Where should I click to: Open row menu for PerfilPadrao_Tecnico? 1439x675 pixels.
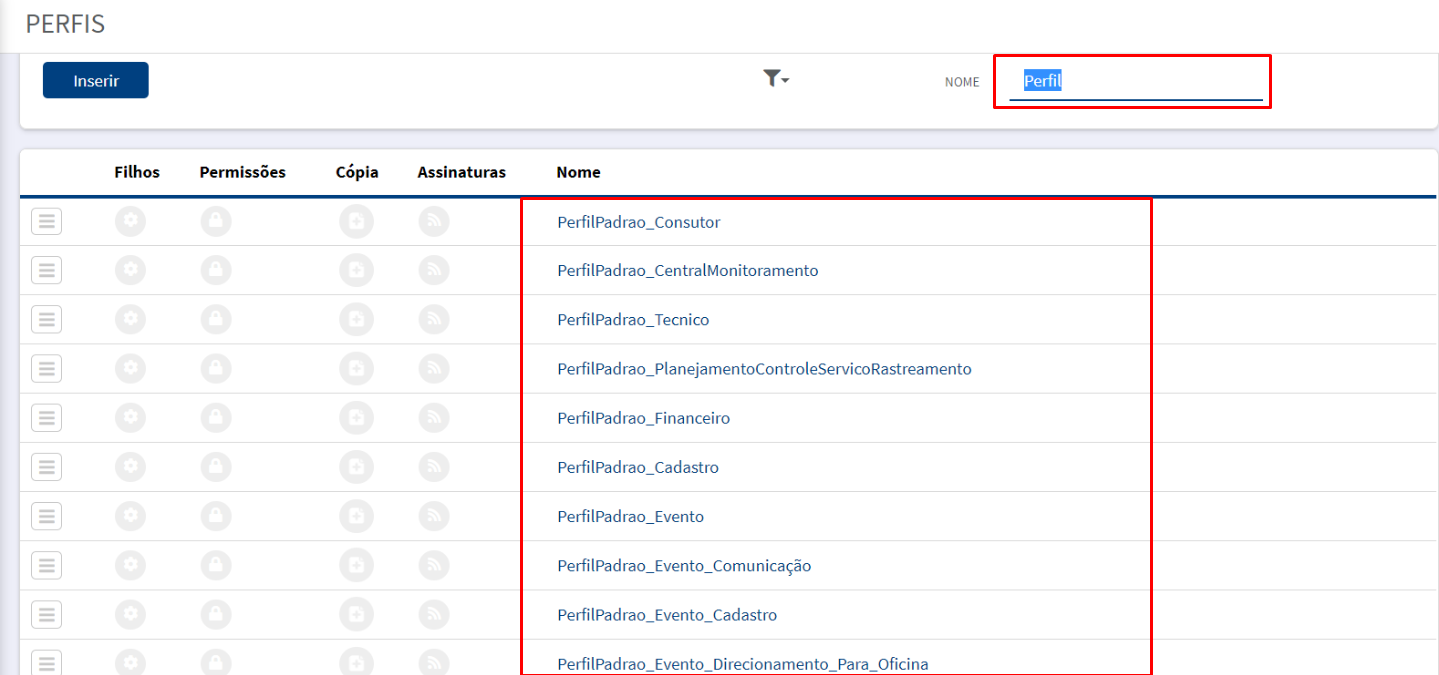(46, 319)
